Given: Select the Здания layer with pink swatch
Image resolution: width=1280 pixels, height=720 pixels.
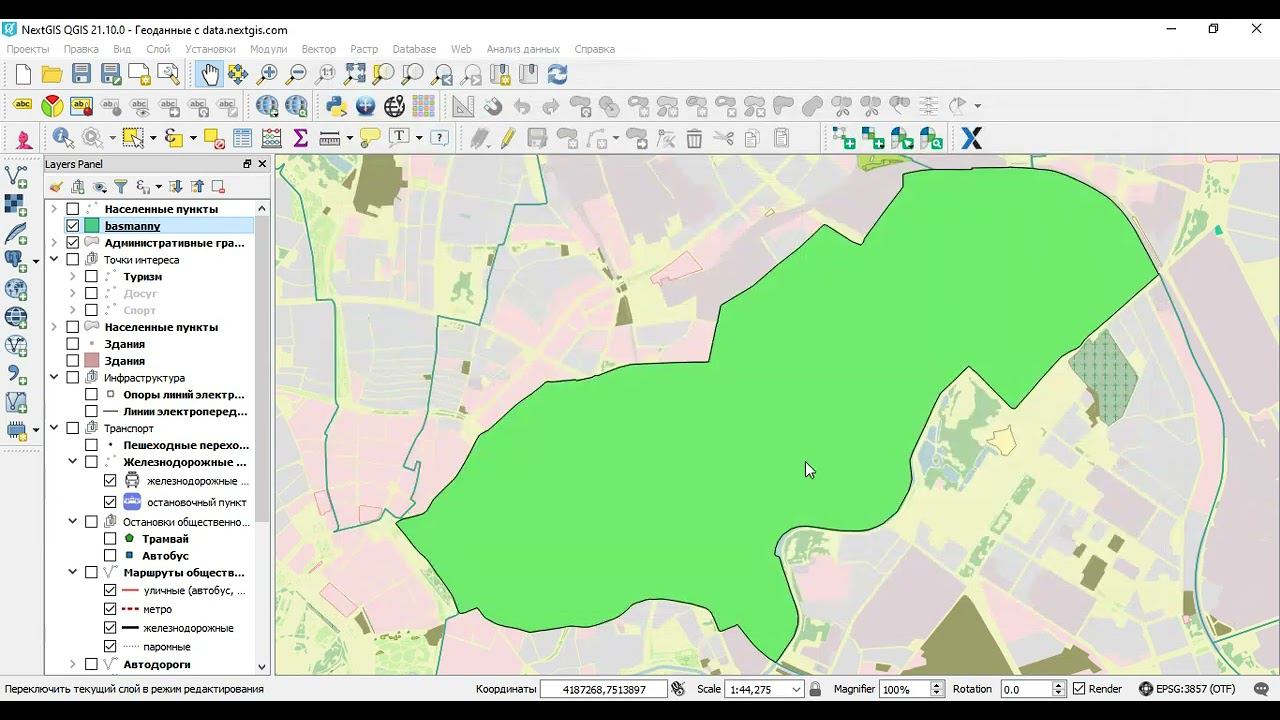Looking at the screenshot, I should (124, 361).
